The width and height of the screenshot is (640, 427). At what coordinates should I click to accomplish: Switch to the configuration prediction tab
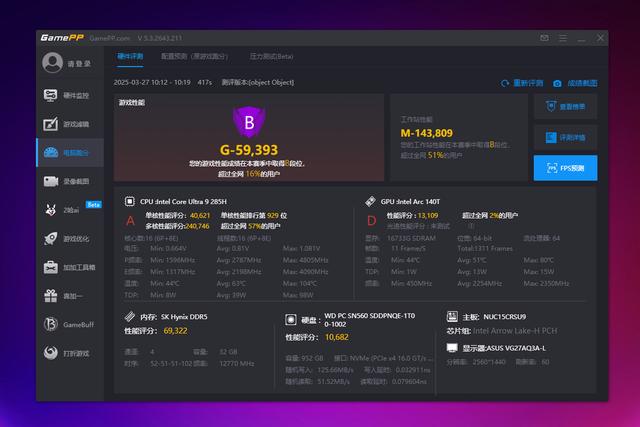(x=194, y=56)
